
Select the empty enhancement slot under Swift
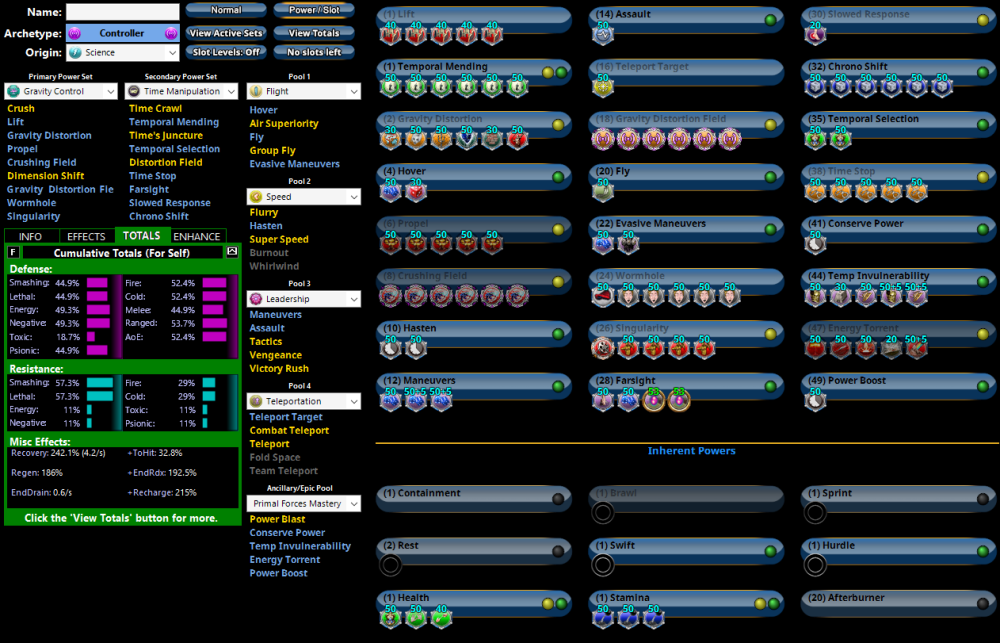pos(603,565)
